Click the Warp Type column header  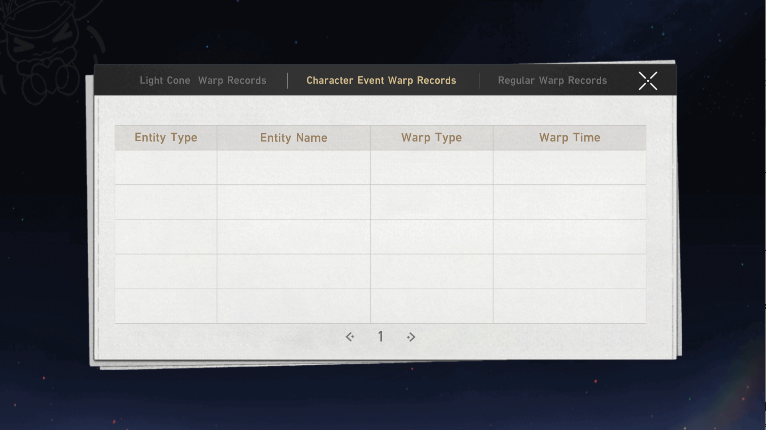coord(431,138)
